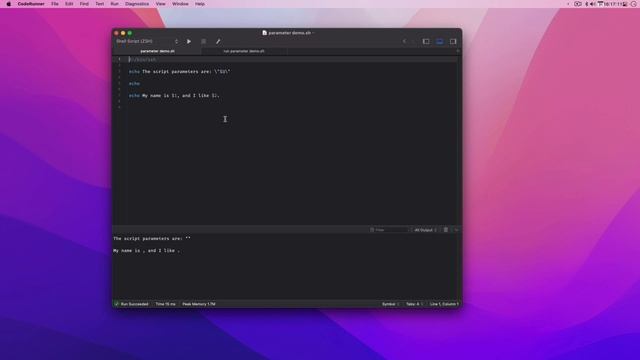Click the screen recording icon in the menu bar

578,4
